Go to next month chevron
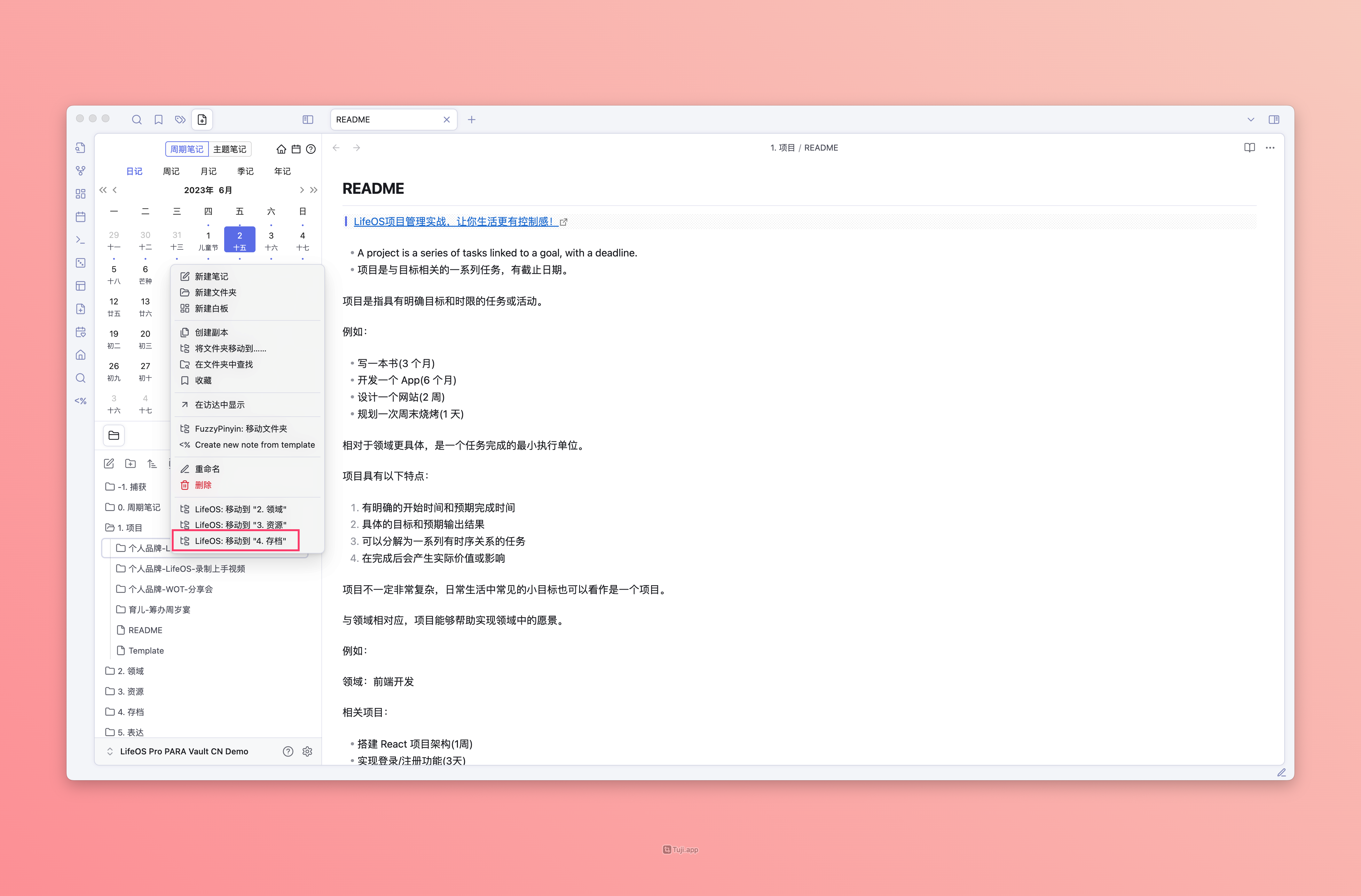Viewport: 1361px width, 896px height. coord(301,190)
